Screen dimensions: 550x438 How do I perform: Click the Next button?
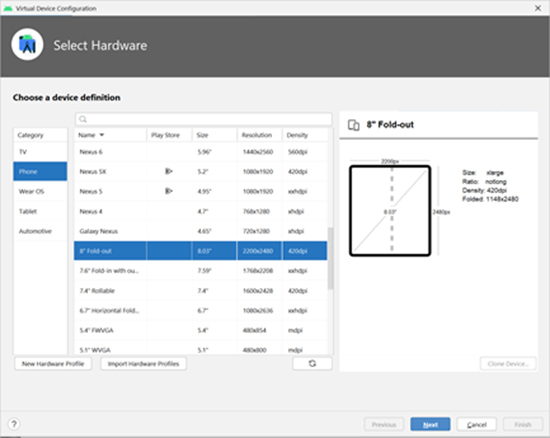click(430, 424)
